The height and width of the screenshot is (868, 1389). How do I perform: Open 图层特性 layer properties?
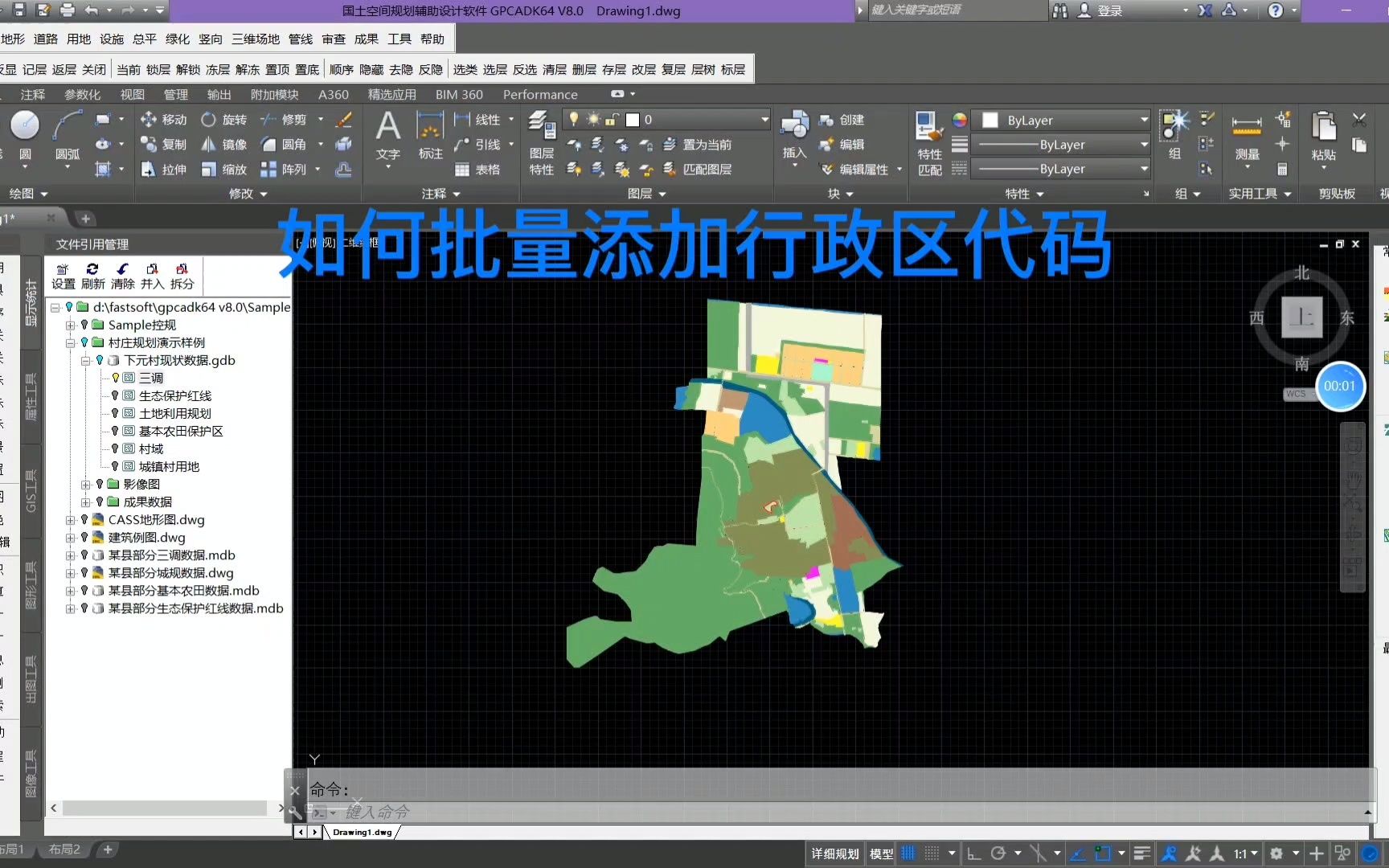(x=542, y=143)
